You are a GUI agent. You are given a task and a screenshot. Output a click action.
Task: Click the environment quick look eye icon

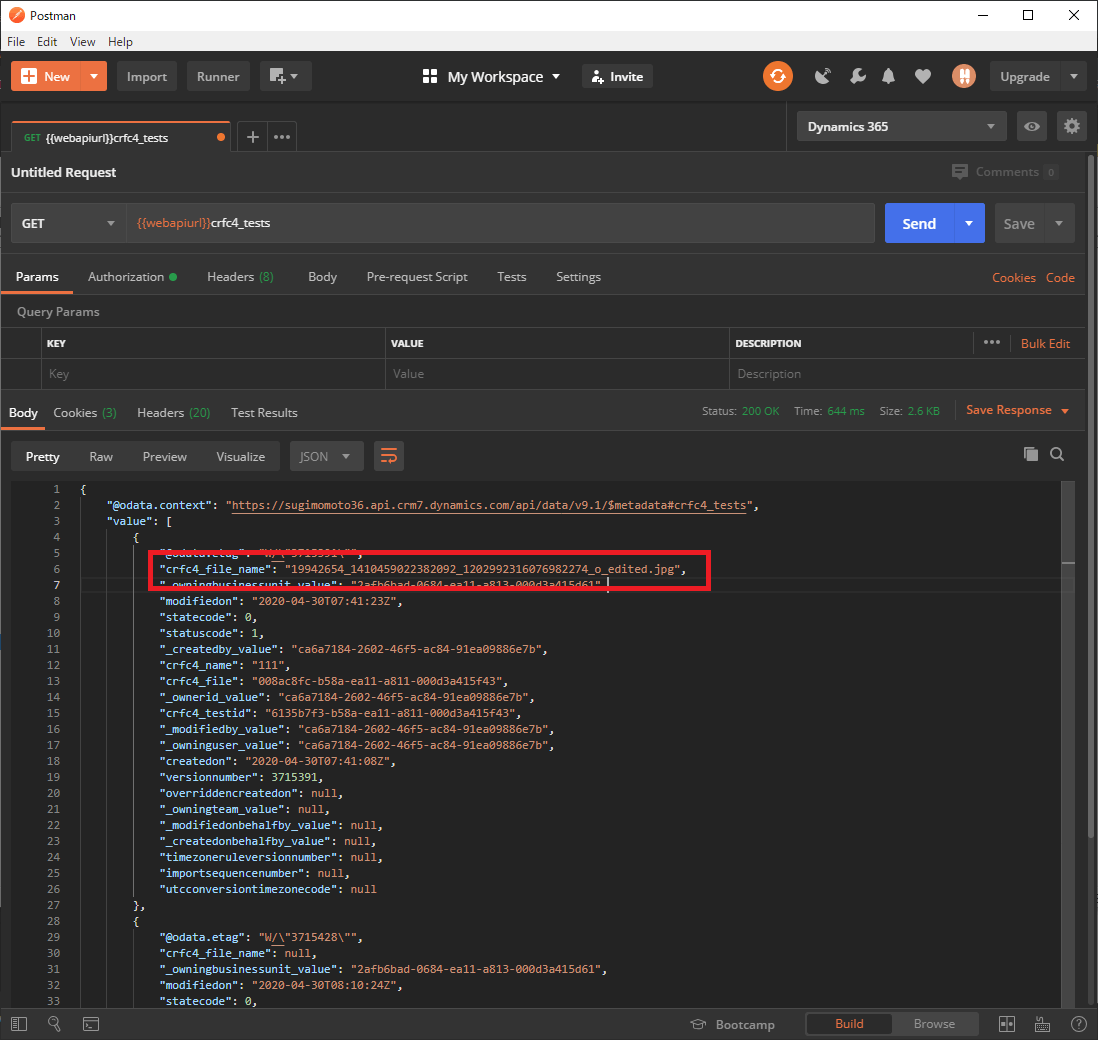click(1032, 127)
